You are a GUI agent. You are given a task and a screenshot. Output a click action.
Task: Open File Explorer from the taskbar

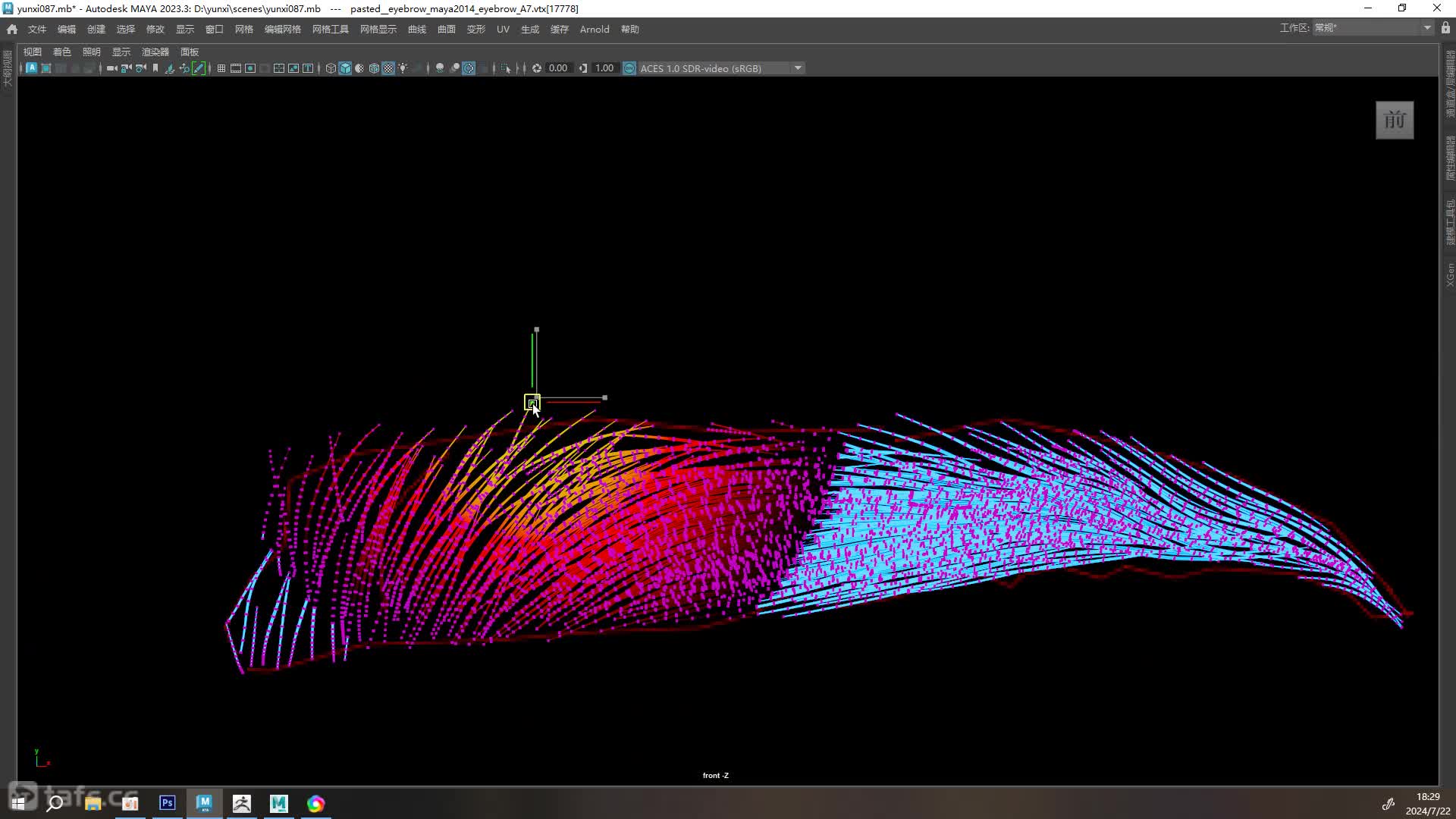click(x=93, y=803)
